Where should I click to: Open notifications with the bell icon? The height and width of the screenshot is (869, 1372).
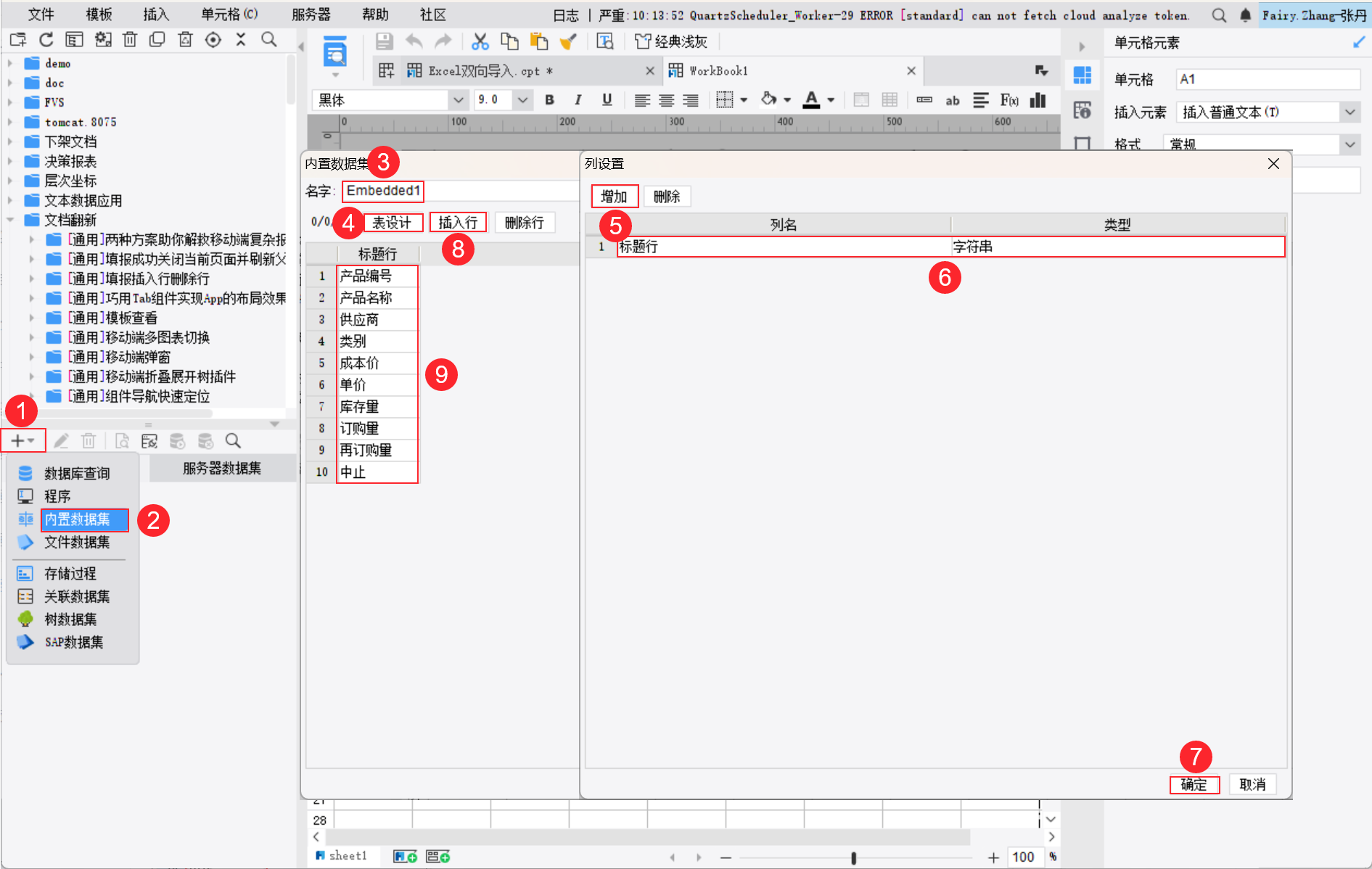click(1245, 15)
